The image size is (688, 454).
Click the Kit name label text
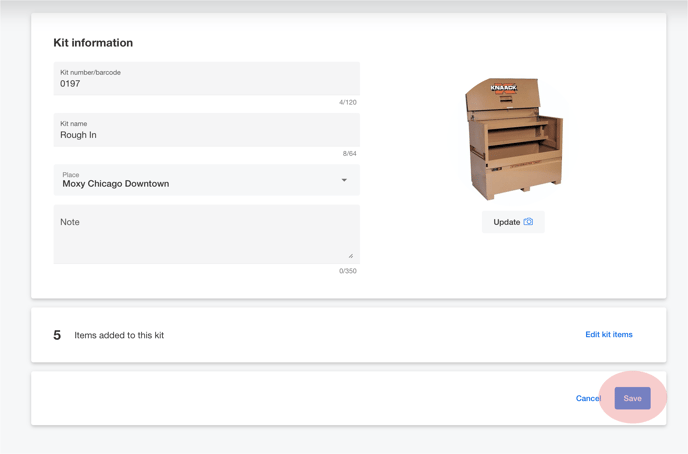click(x=74, y=124)
